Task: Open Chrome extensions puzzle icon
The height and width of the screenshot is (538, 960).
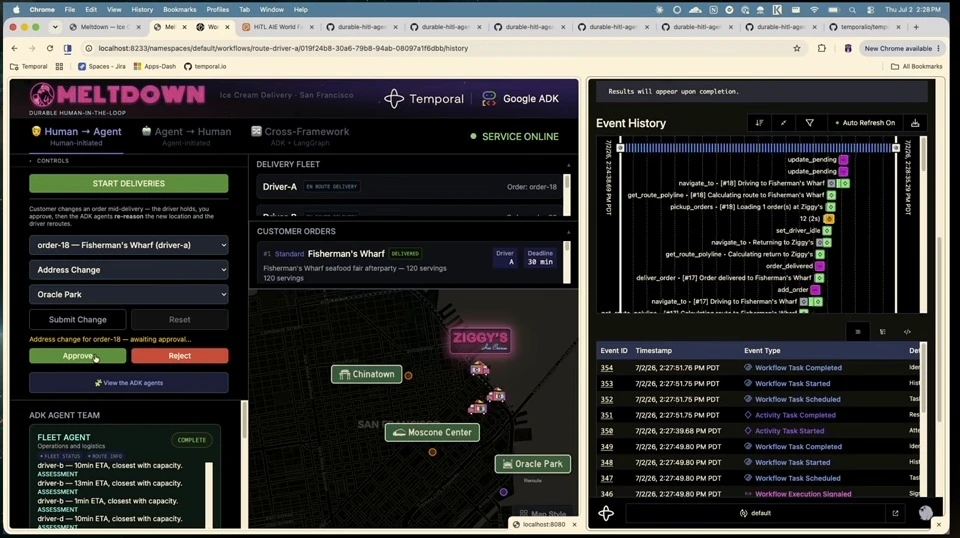Action: point(822,48)
